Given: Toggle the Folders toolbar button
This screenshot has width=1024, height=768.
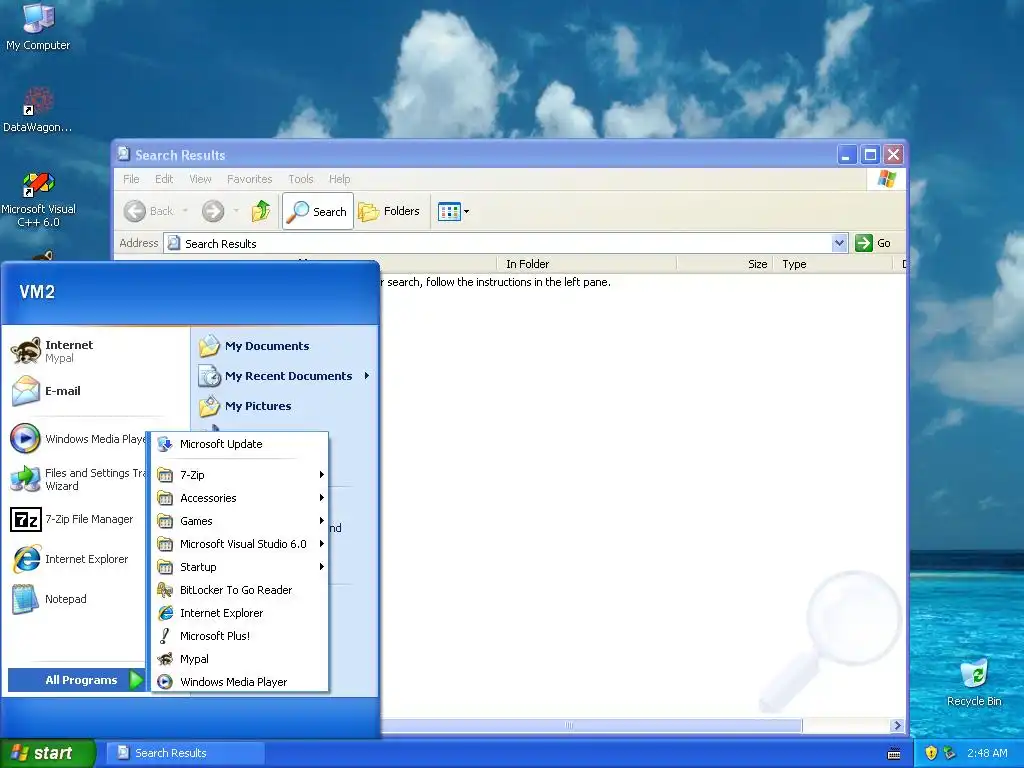Looking at the screenshot, I should tap(389, 211).
